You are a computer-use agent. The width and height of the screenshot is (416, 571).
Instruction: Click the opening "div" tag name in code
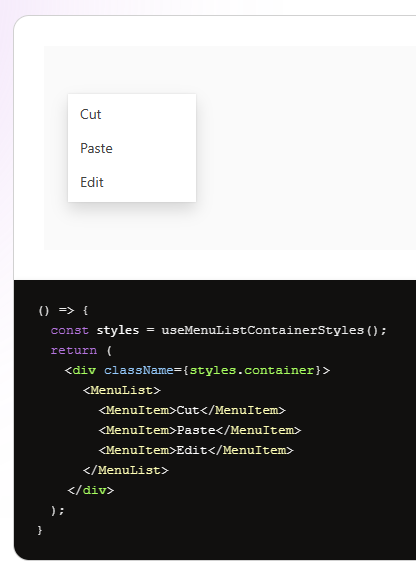point(84,370)
